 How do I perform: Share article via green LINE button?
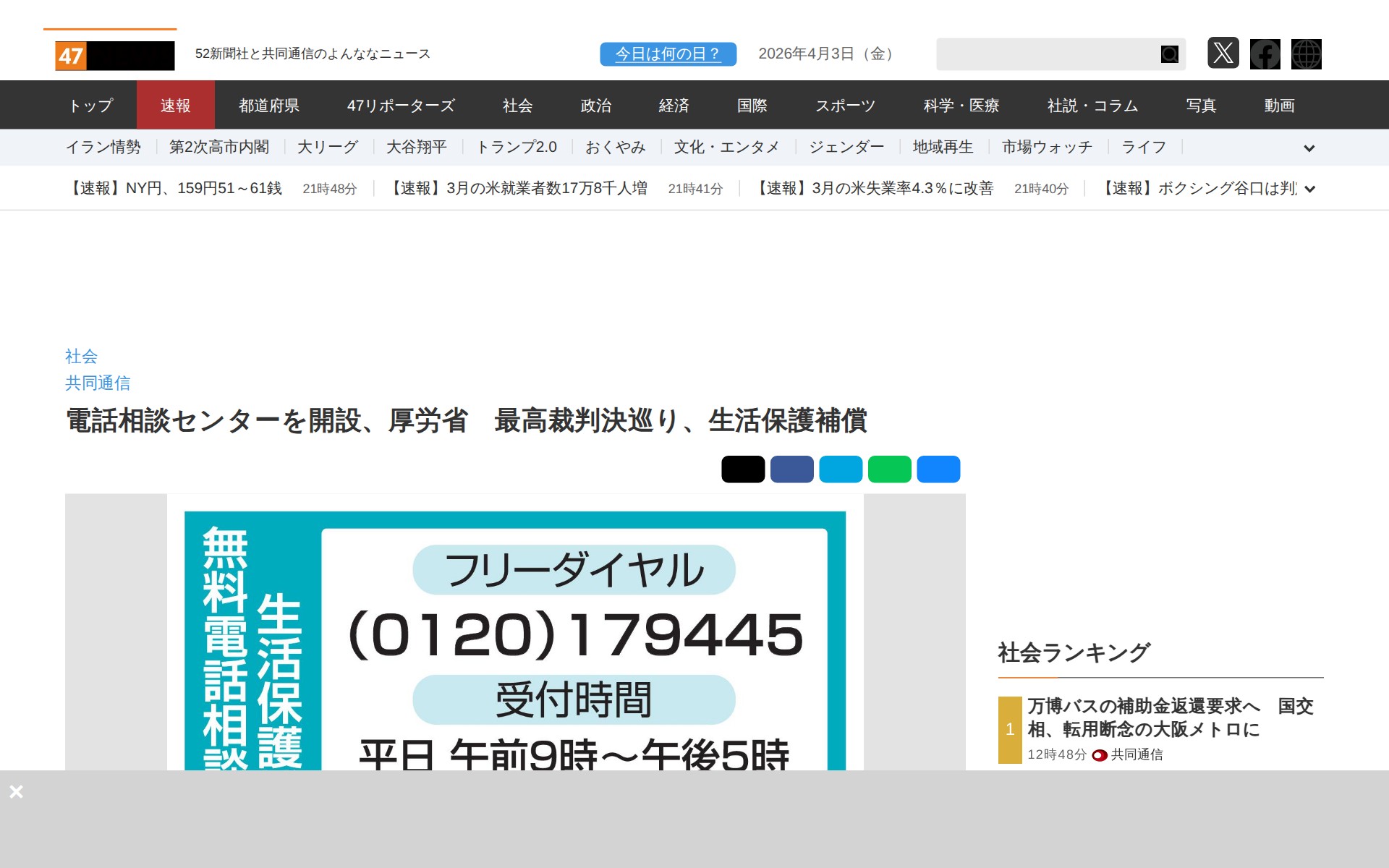(x=889, y=469)
